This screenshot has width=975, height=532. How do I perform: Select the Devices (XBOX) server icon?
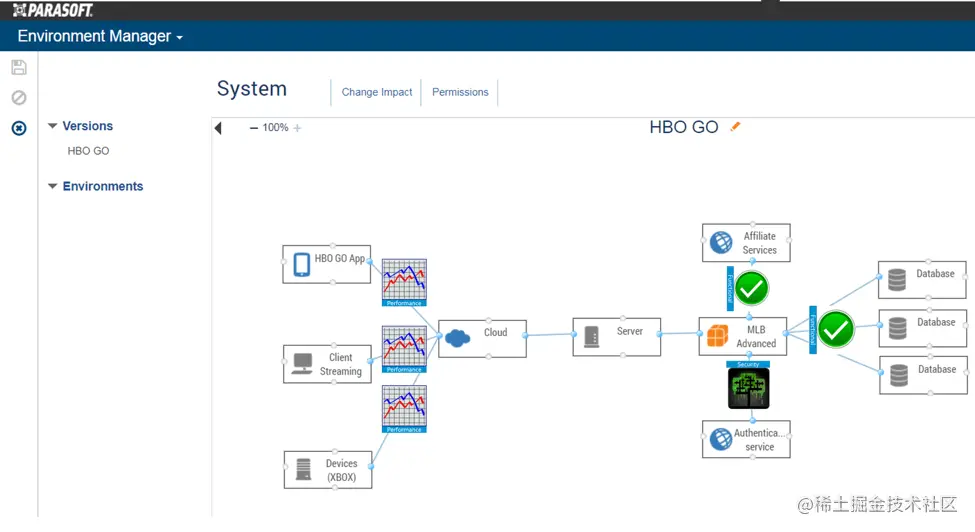click(303, 469)
